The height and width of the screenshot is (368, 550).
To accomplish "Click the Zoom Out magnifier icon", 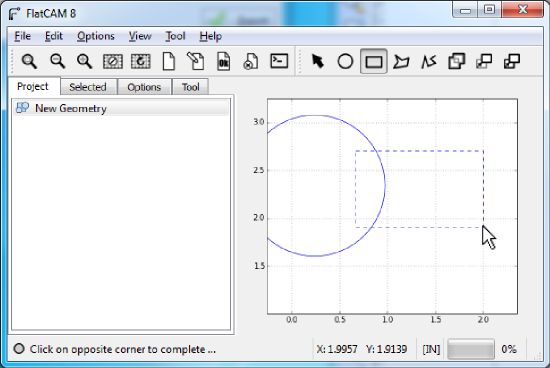I will click(57, 61).
